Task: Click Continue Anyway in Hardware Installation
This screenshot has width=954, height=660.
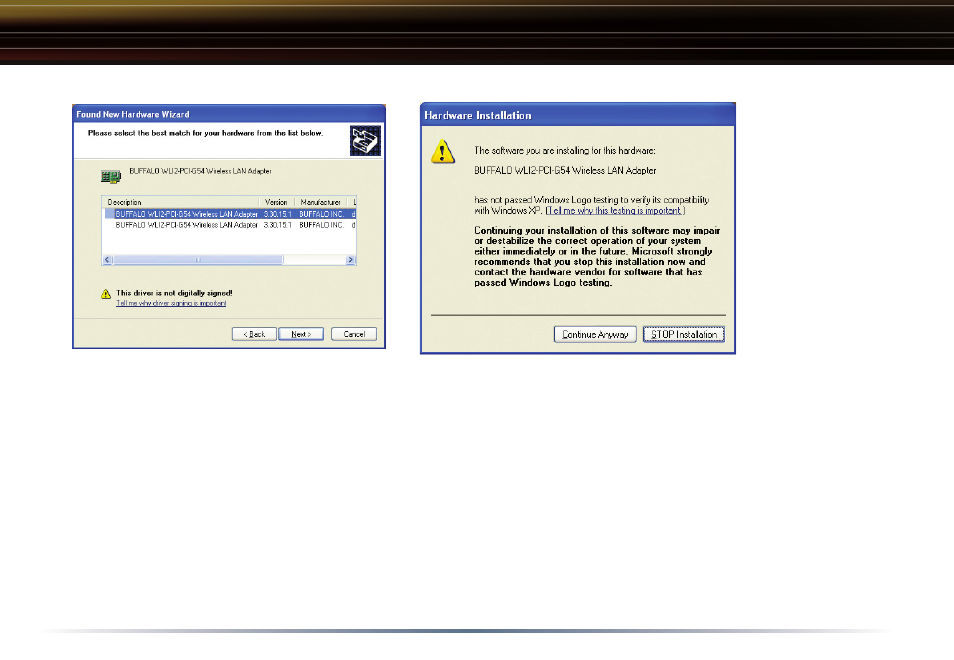Action: [595, 334]
